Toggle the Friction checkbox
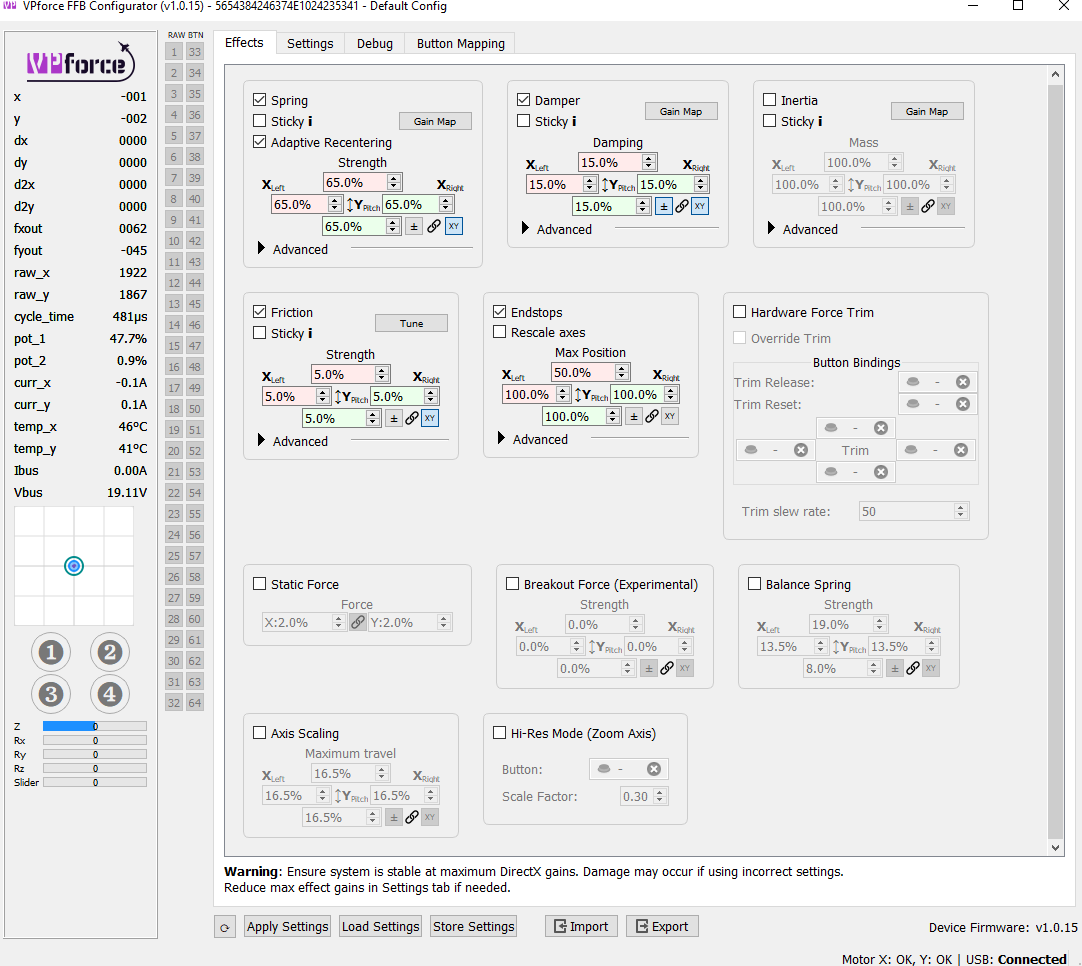 tap(259, 312)
